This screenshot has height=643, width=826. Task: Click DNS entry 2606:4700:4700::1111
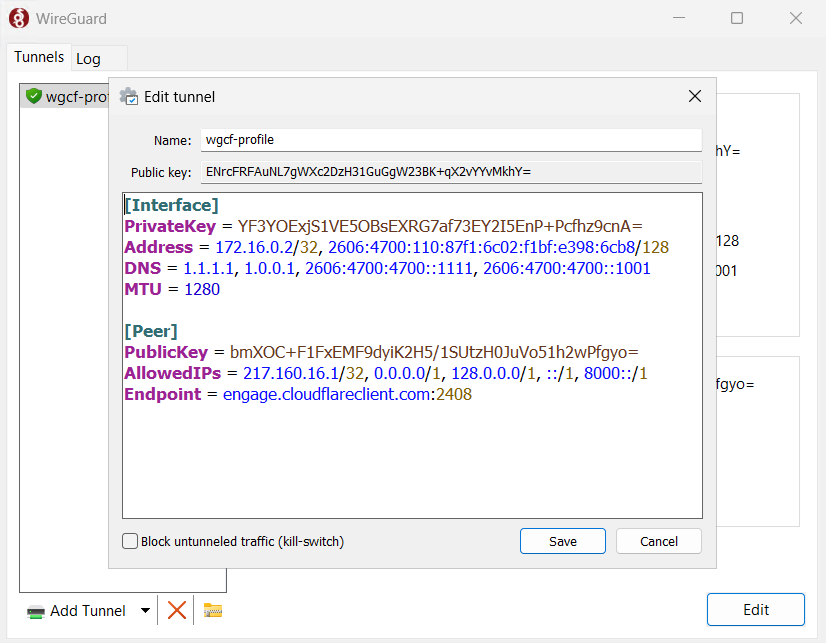(x=389, y=268)
